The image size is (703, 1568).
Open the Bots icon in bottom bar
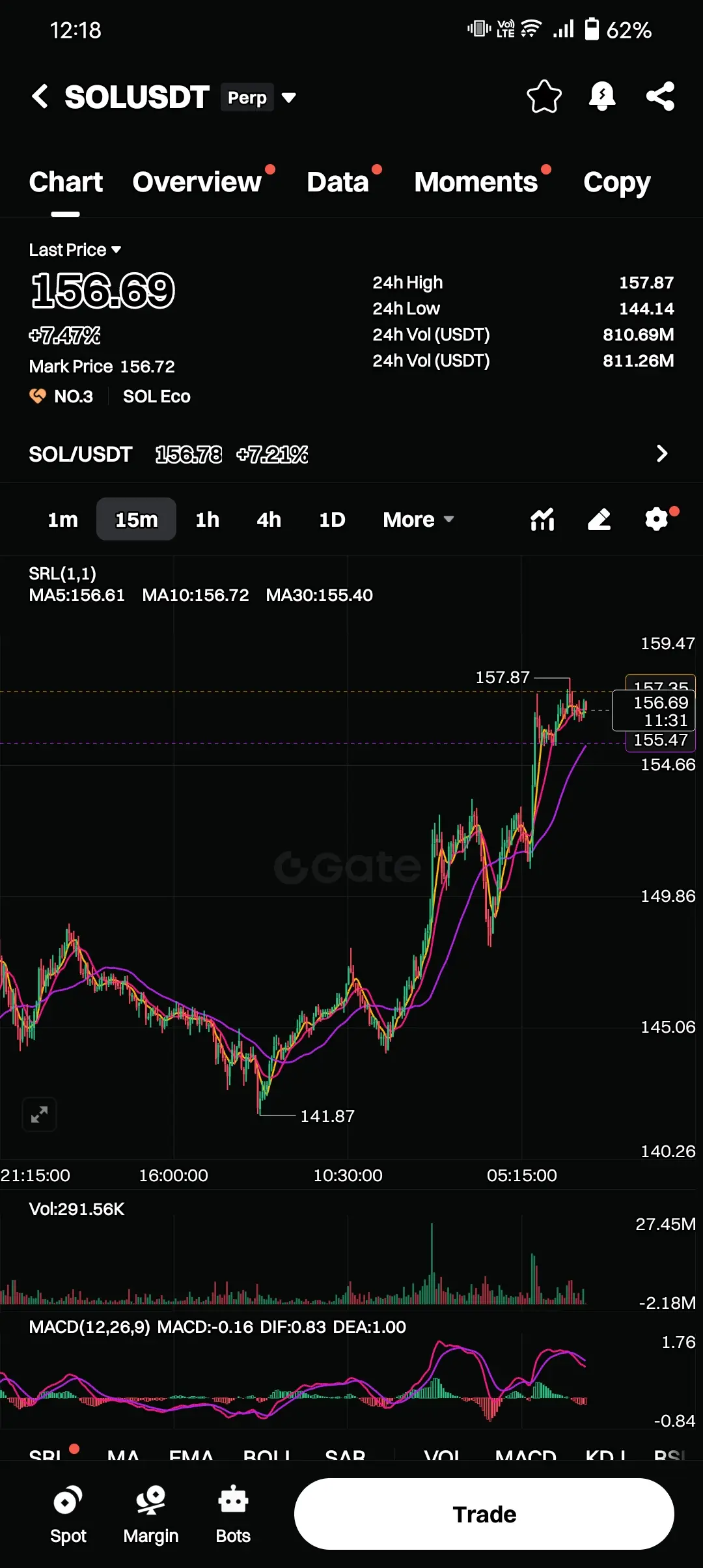233,1515
